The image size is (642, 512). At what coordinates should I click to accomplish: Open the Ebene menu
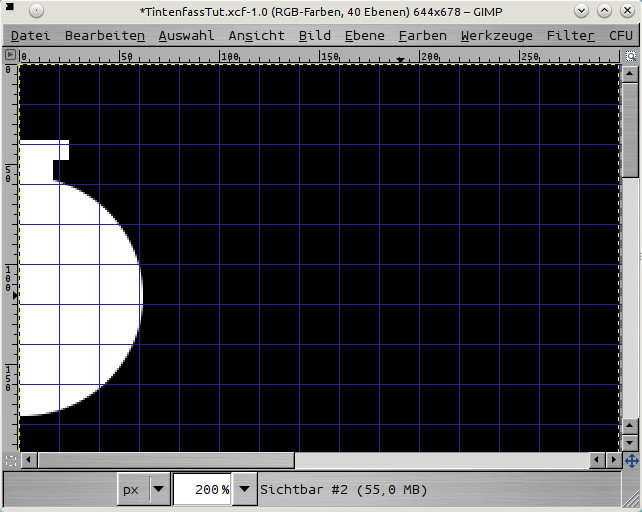pos(364,35)
